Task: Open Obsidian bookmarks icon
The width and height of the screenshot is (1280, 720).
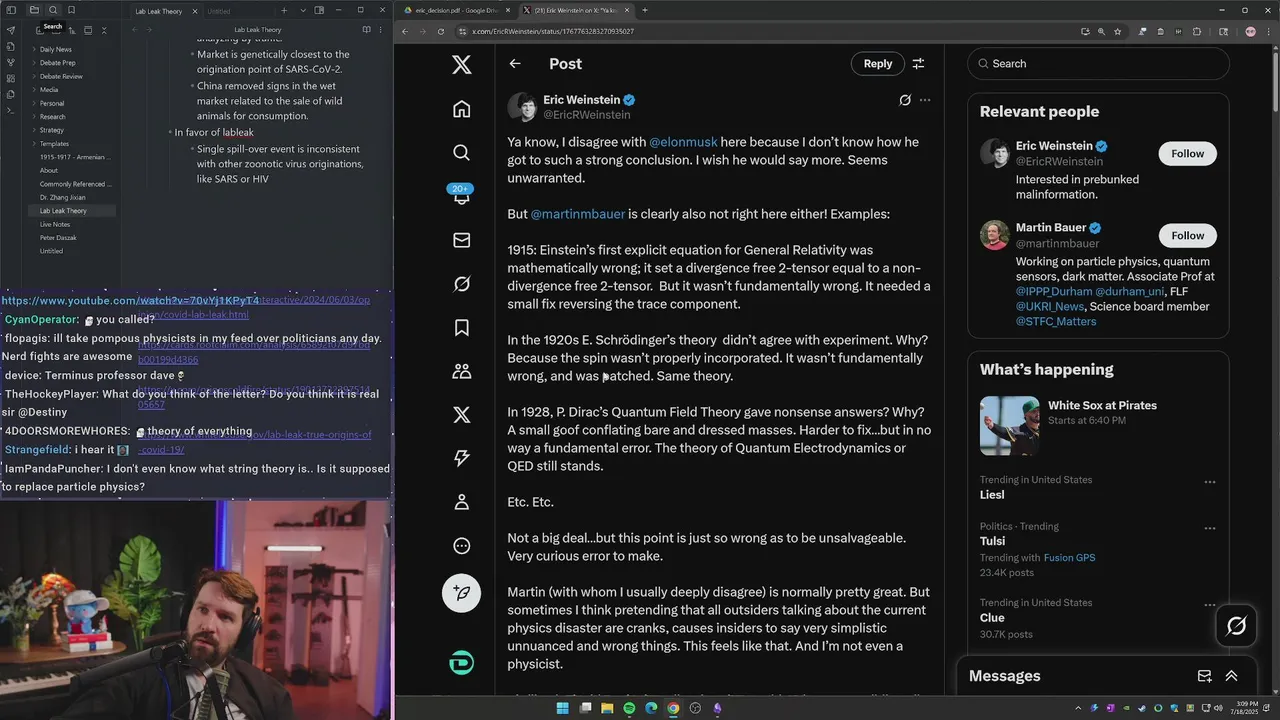Action: 71,10
